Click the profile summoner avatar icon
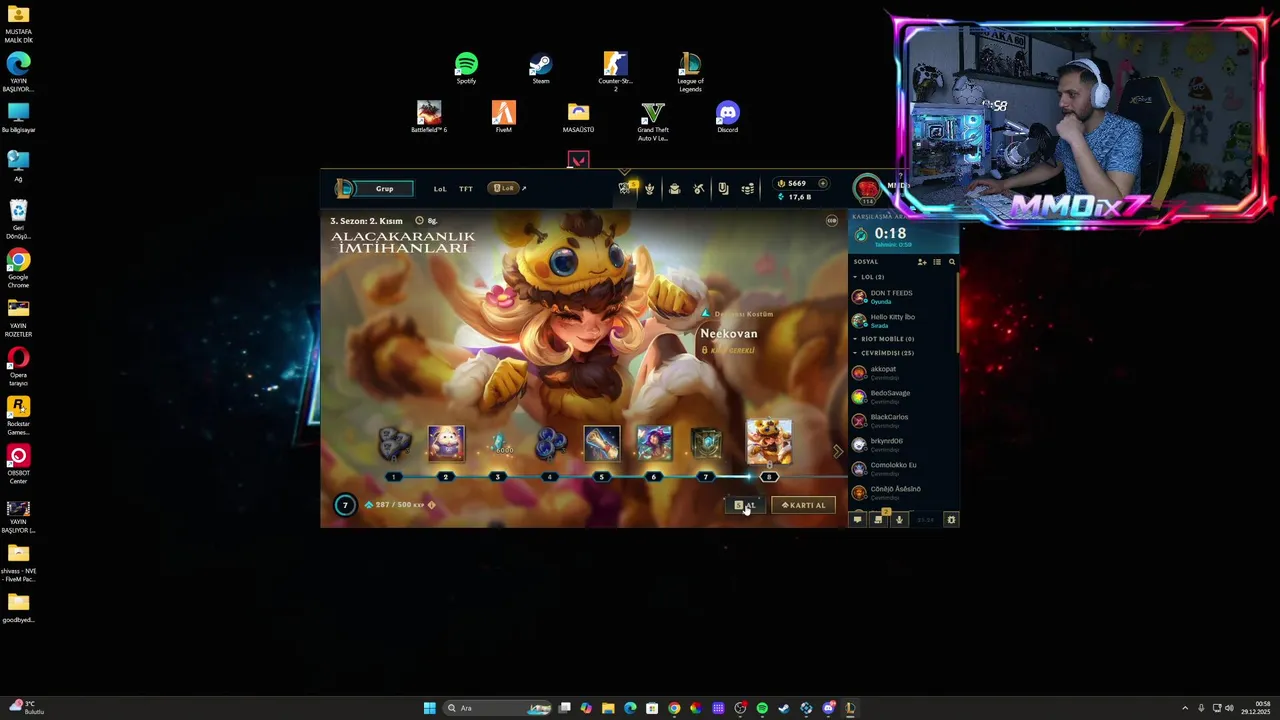The height and width of the screenshot is (720, 1280). pos(867,188)
